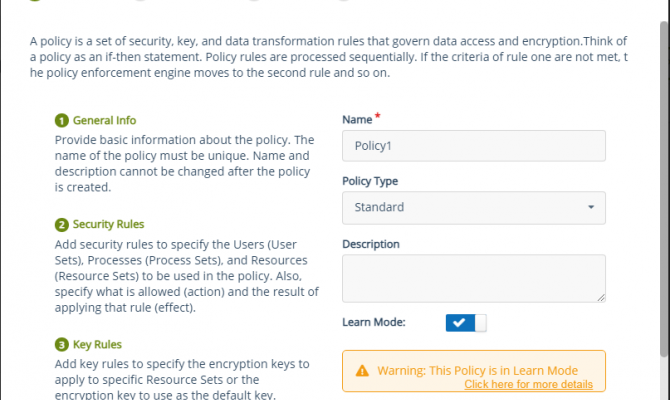Viewport: 670px width, 400px height.
Task: Disable the Learn Mode toggle switch
Action: tap(466, 322)
